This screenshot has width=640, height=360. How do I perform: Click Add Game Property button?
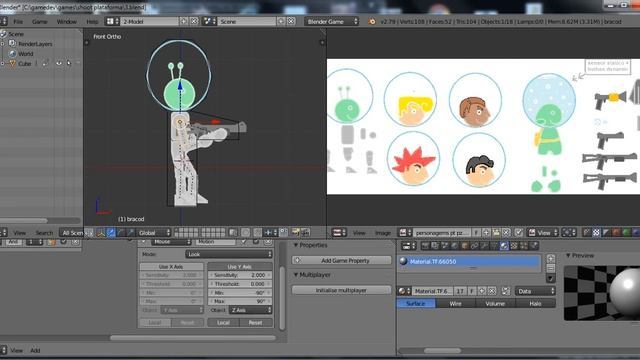(x=342, y=260)
